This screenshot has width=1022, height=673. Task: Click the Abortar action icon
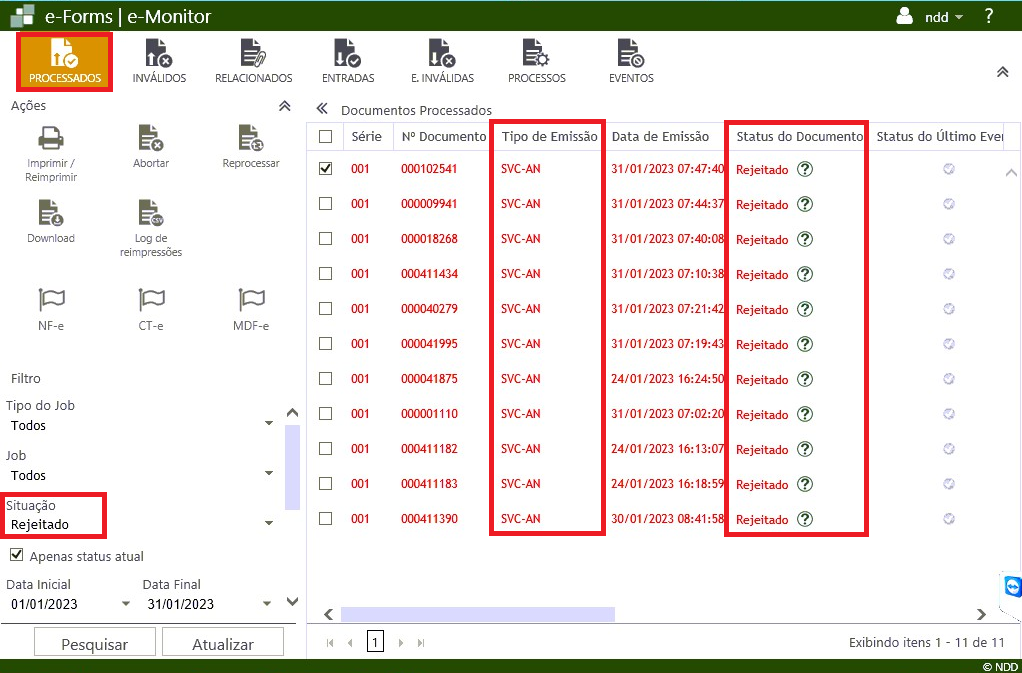pos(151,138)
